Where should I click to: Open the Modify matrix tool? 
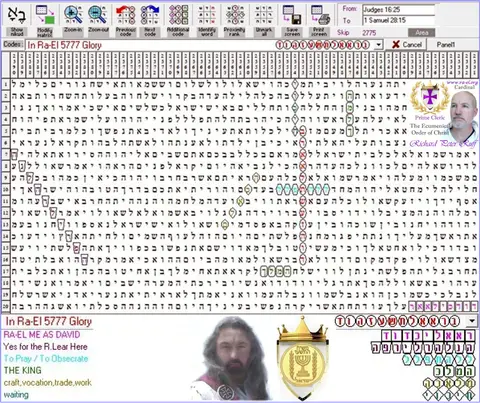(x=45, y=14)
